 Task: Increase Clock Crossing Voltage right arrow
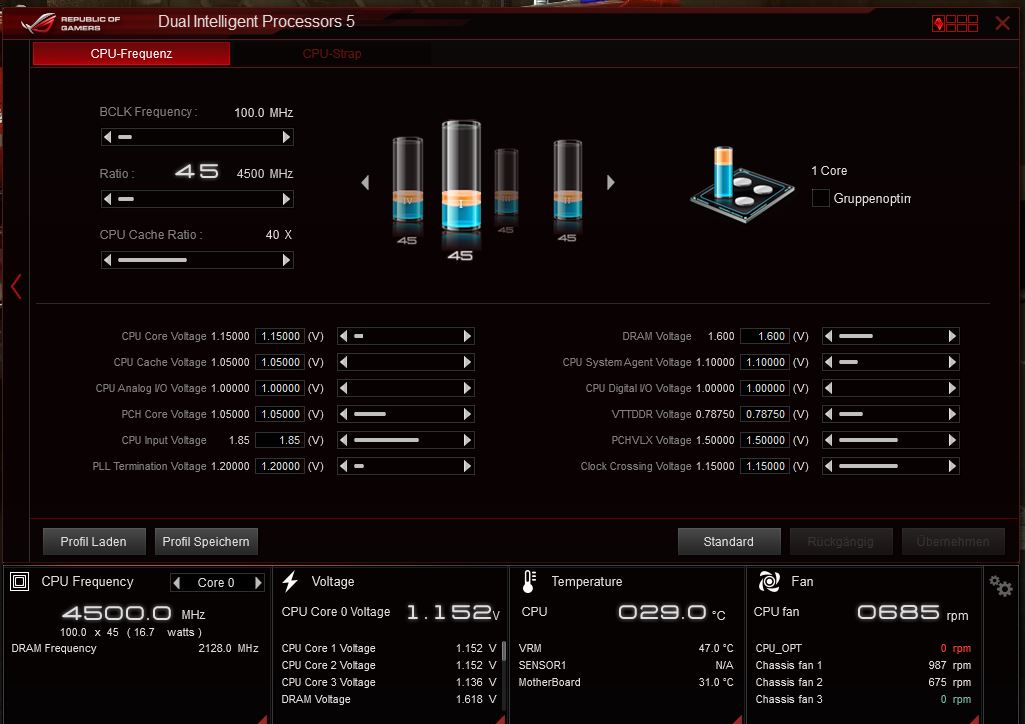(952, 466)
